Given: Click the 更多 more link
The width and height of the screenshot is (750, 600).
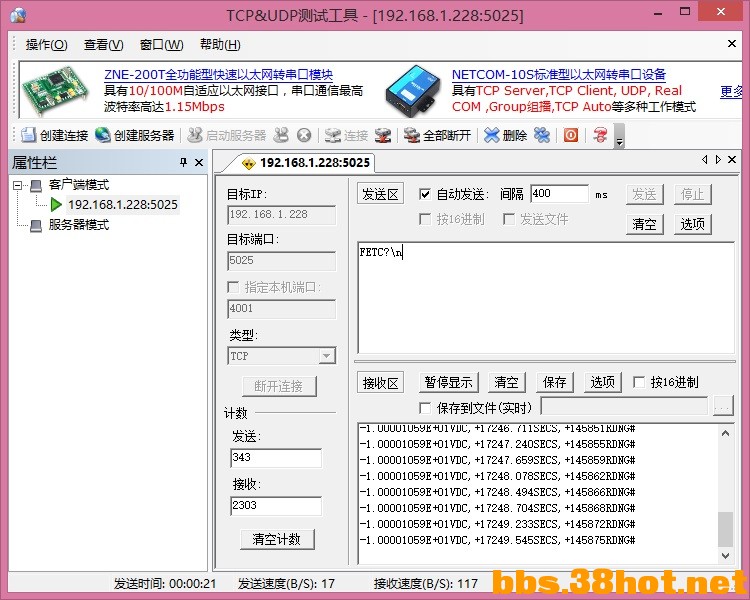Looking at the screenshot, I should 731,91.
